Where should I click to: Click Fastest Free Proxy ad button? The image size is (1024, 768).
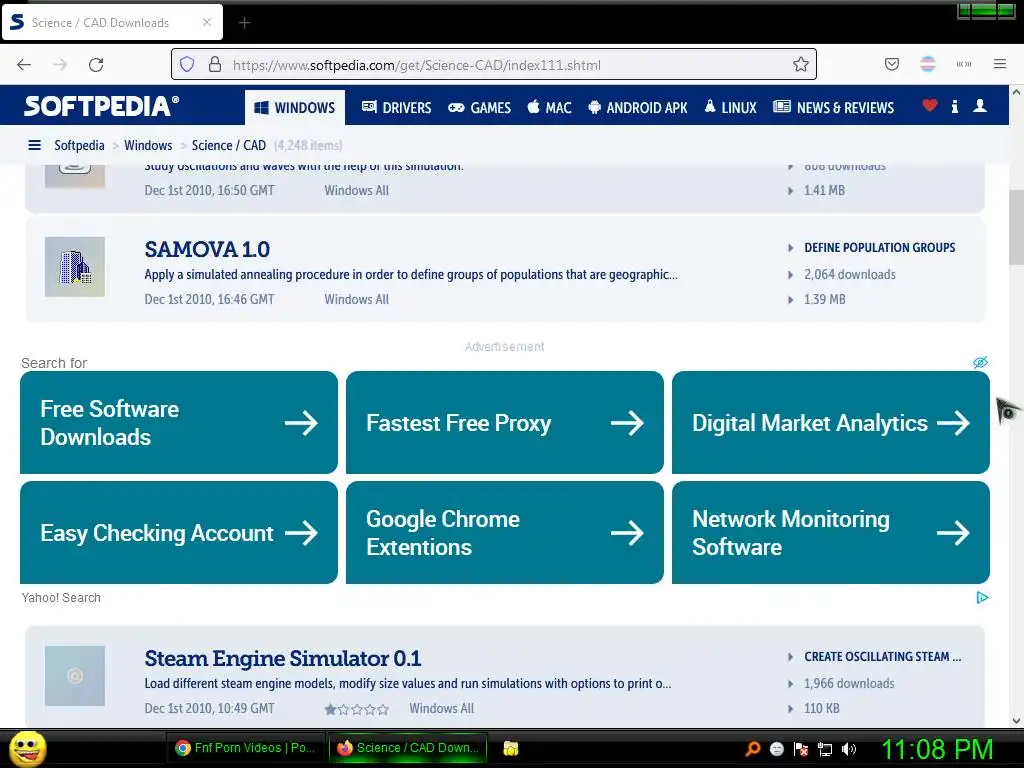click(x=505, y=423)
